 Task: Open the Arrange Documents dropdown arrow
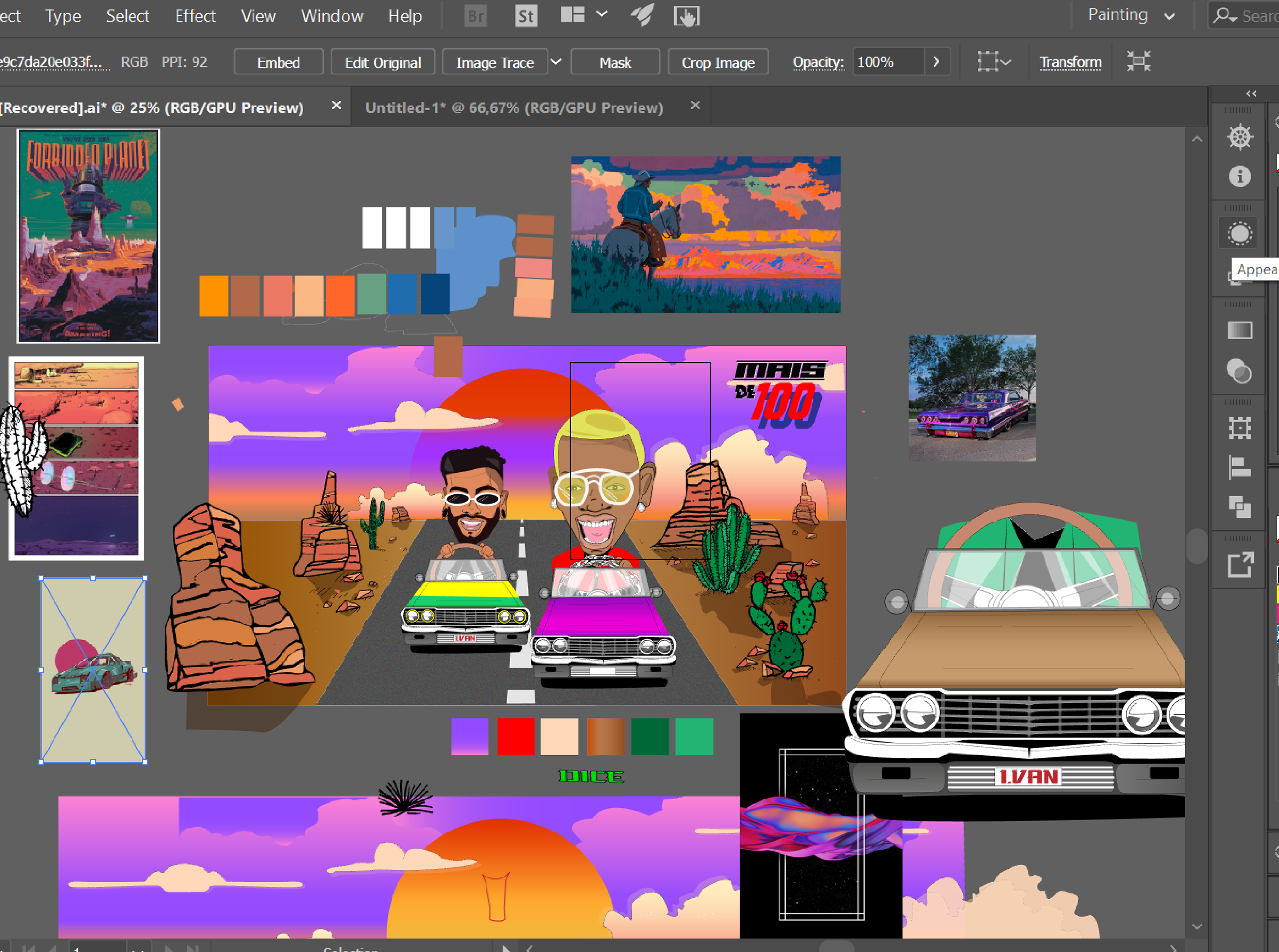[602, 14]
